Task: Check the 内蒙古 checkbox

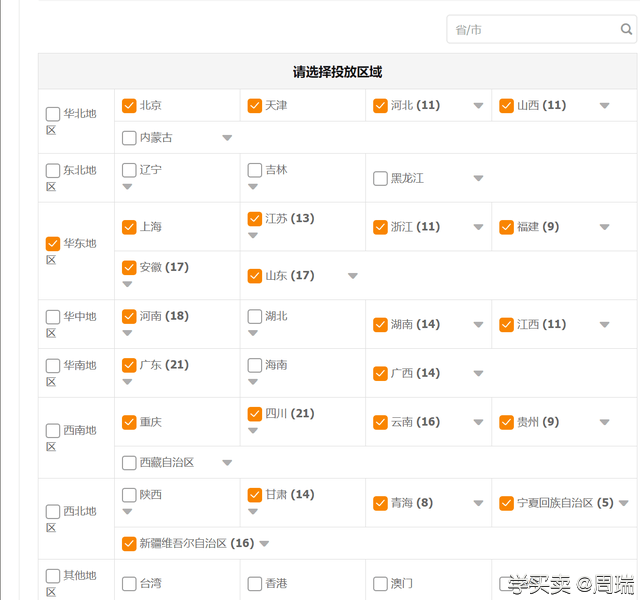Action: click(x=129, y=138)
